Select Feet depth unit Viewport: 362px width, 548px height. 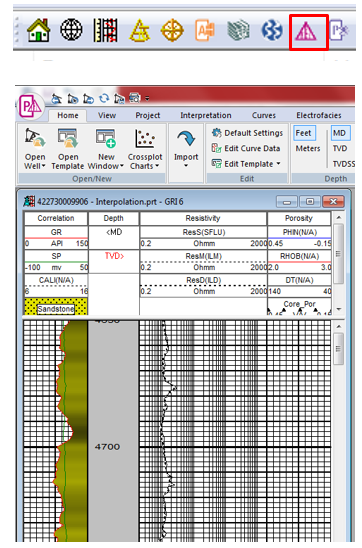click(x=304, y=133)
